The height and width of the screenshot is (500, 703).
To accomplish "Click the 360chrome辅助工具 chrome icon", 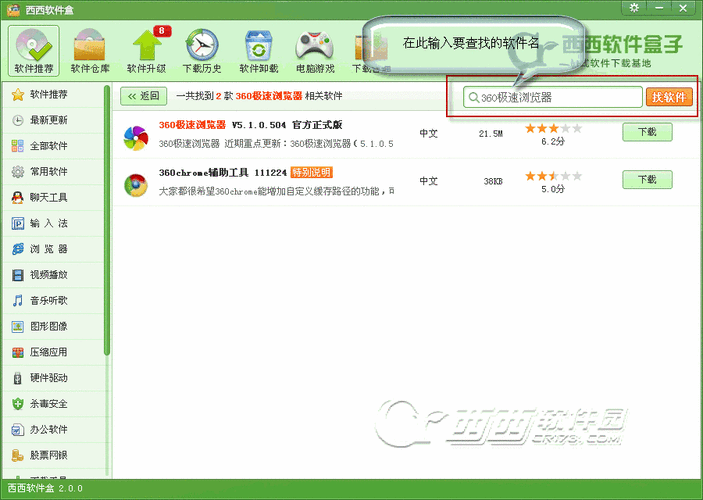I will click(136, 185).
